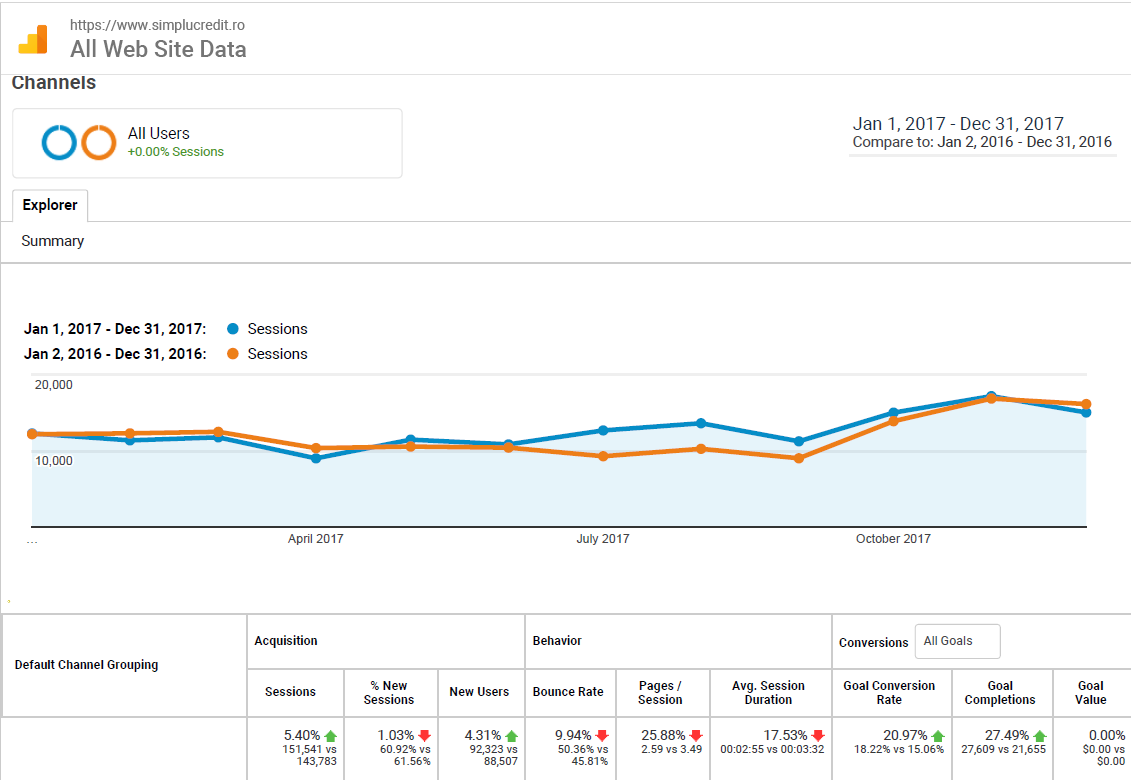1131x780 pixels.
Task: Click the Google Analytics logo icon
Action: (33, 38)
